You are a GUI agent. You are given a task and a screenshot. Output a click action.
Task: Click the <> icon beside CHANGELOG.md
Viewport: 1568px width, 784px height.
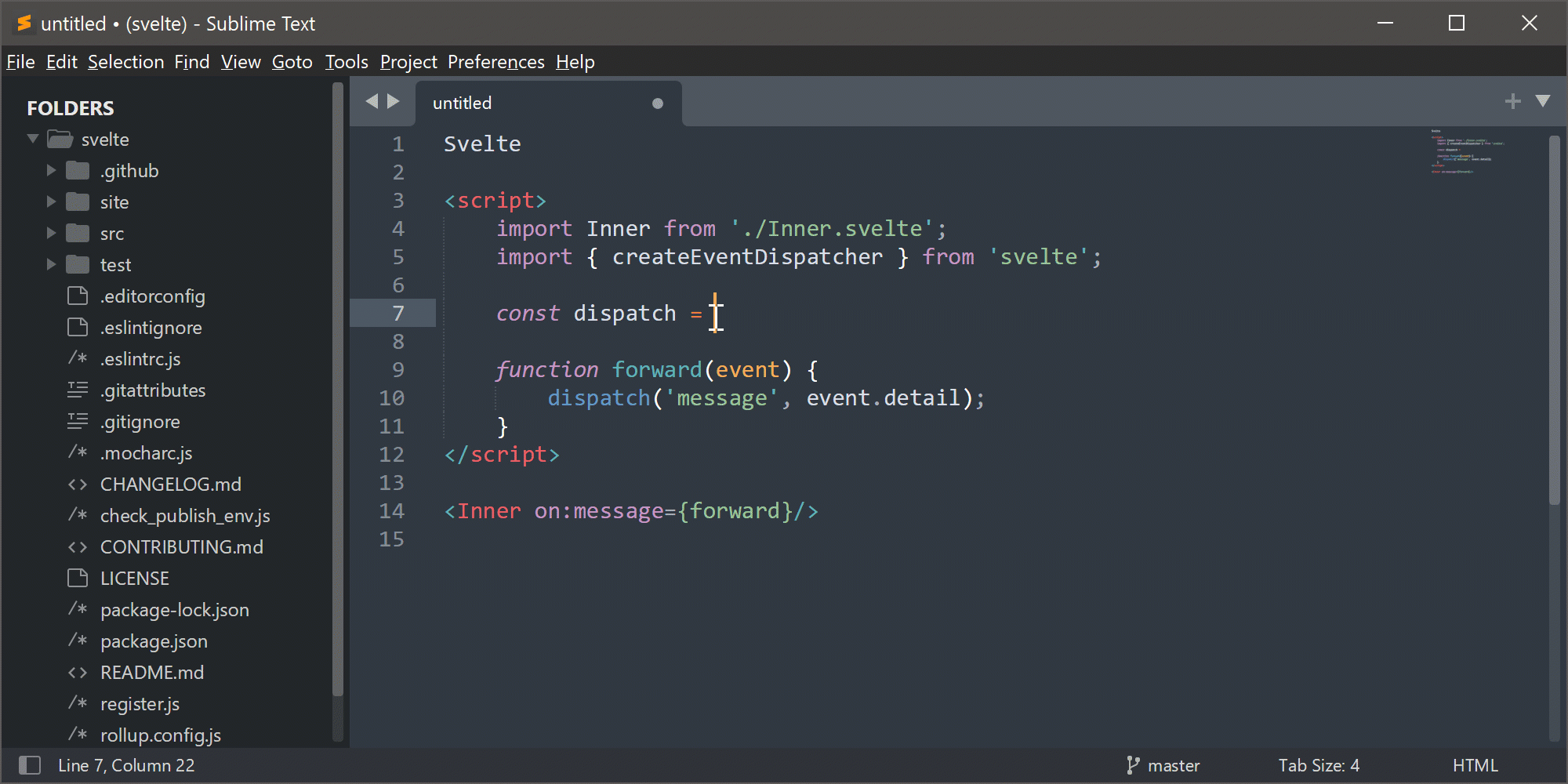78,484
